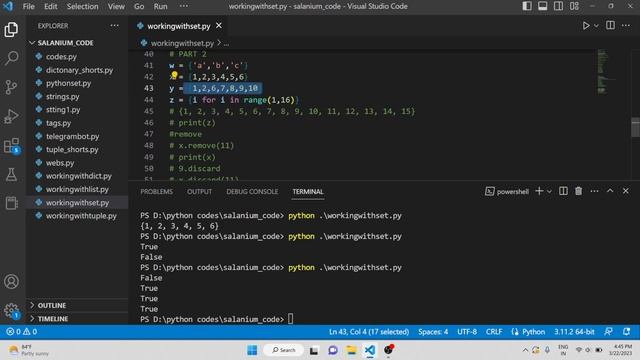This screenshot has height=360, width=640.
Task: Open the Selection menu
Action: tap(82, 7)
